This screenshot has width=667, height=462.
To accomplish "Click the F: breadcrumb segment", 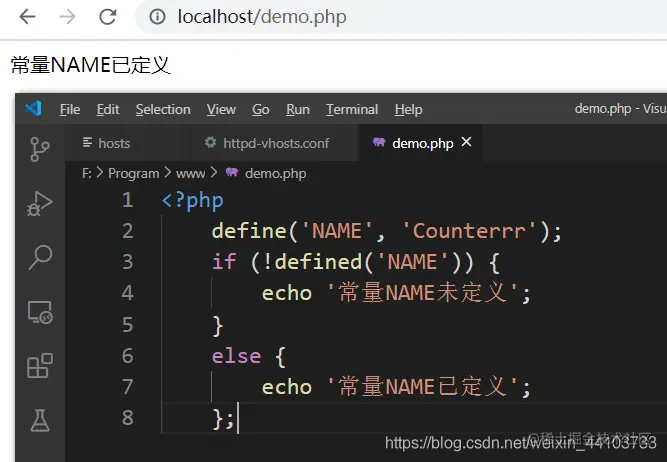I will [86, 173].
